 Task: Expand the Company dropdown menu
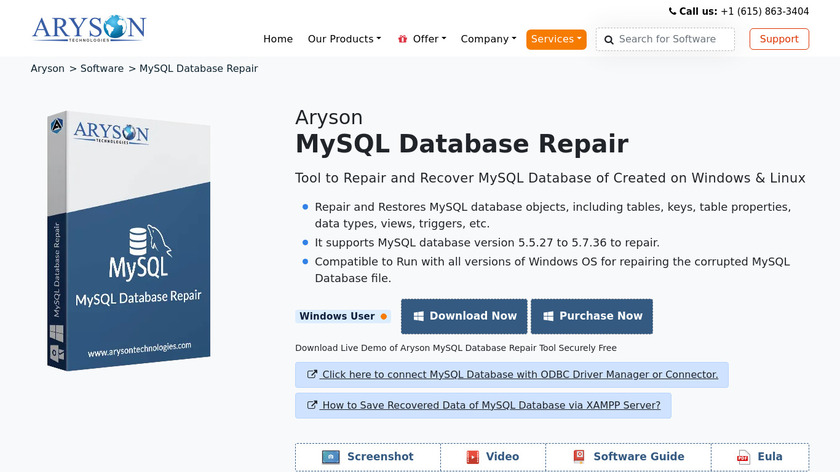pos(489,39)
